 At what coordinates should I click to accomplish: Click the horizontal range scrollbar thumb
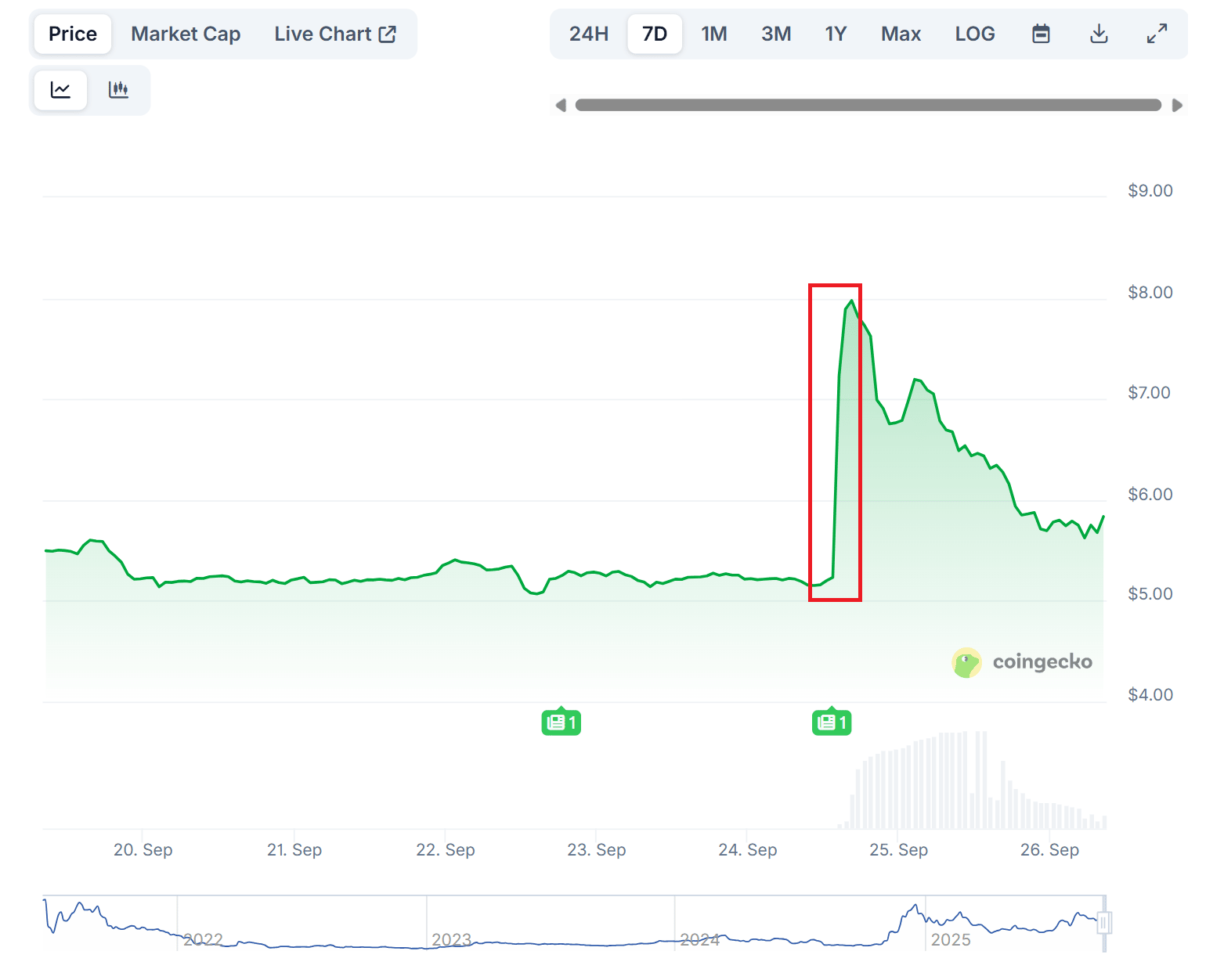(868, 105)
